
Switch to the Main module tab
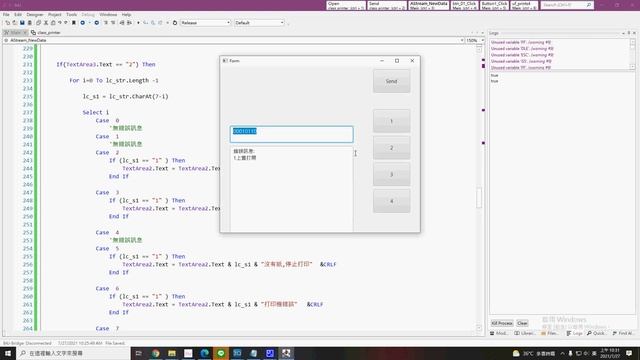click(15, 32)
